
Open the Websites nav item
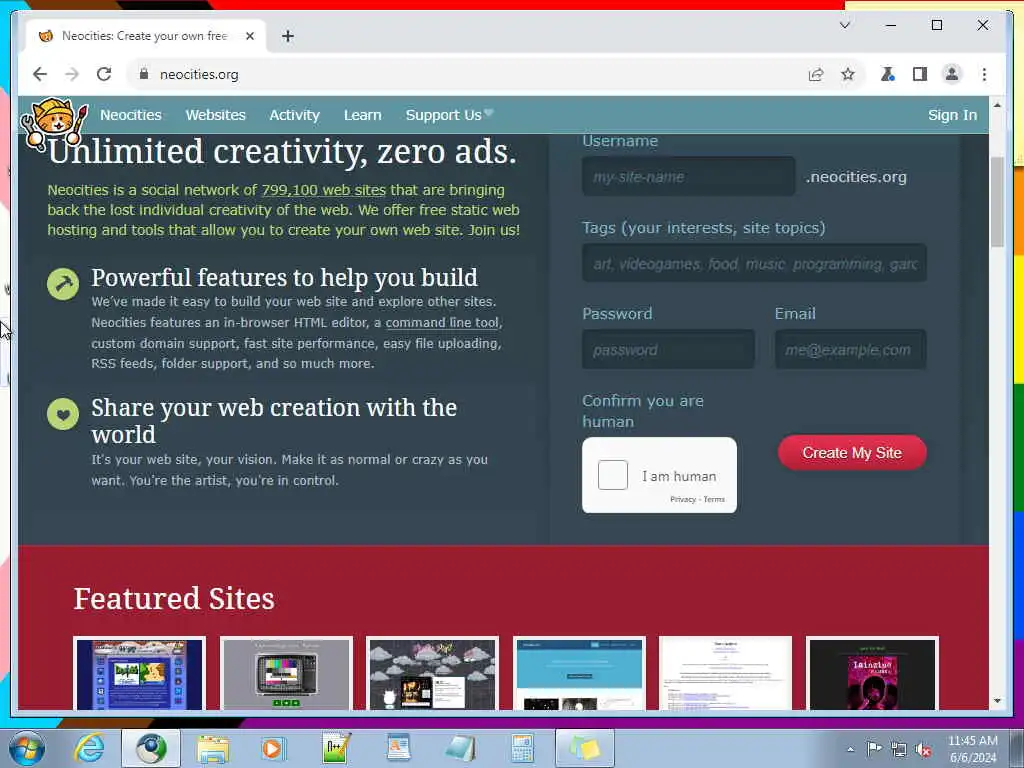(x=216, y=115)
